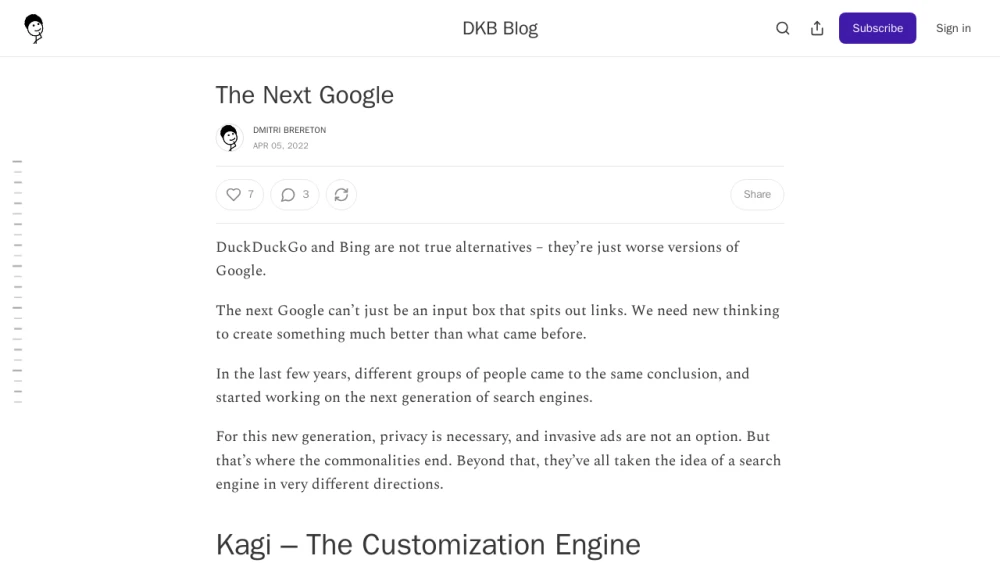Screen dimensions: 1000x563
Task: Open the Dmitri Brereton author profile link
Action: [289, 130]
